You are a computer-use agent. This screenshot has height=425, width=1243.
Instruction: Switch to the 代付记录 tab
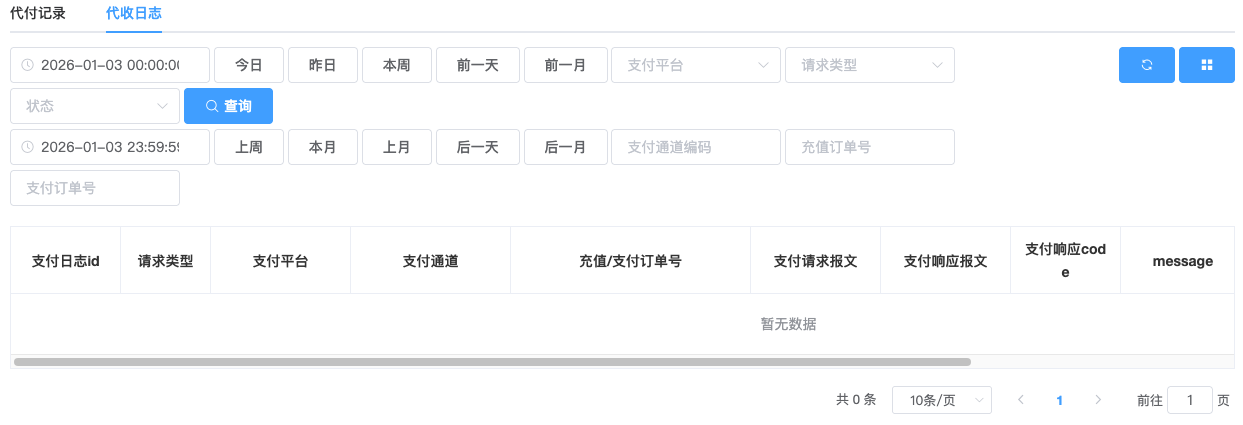pos(38,14)
